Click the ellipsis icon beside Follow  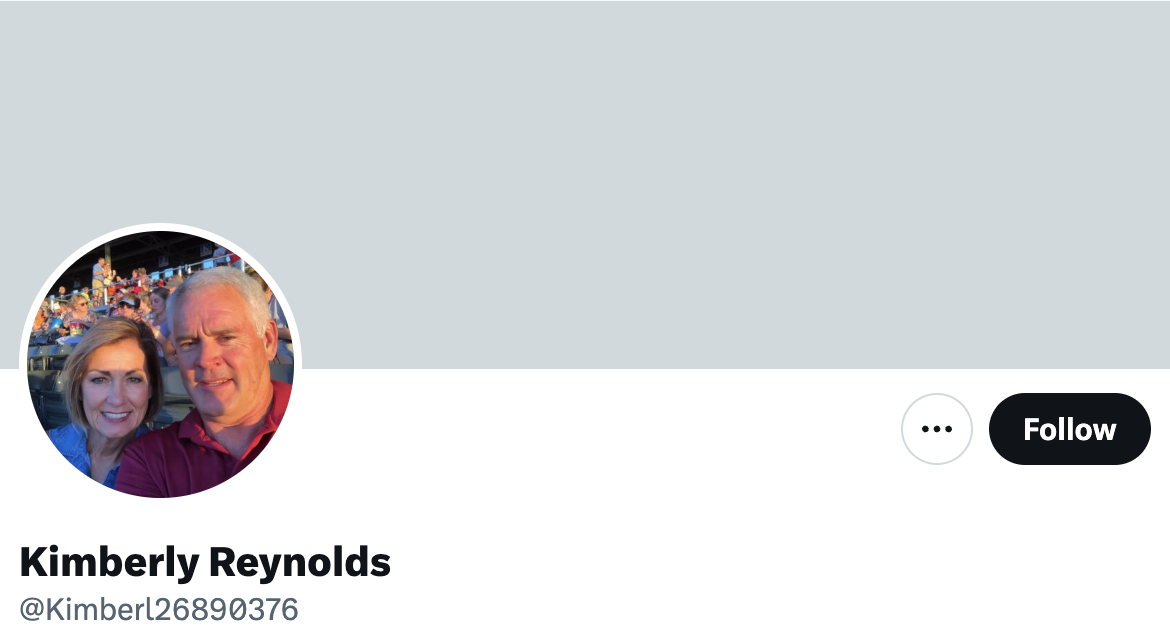tap(936, 429)
